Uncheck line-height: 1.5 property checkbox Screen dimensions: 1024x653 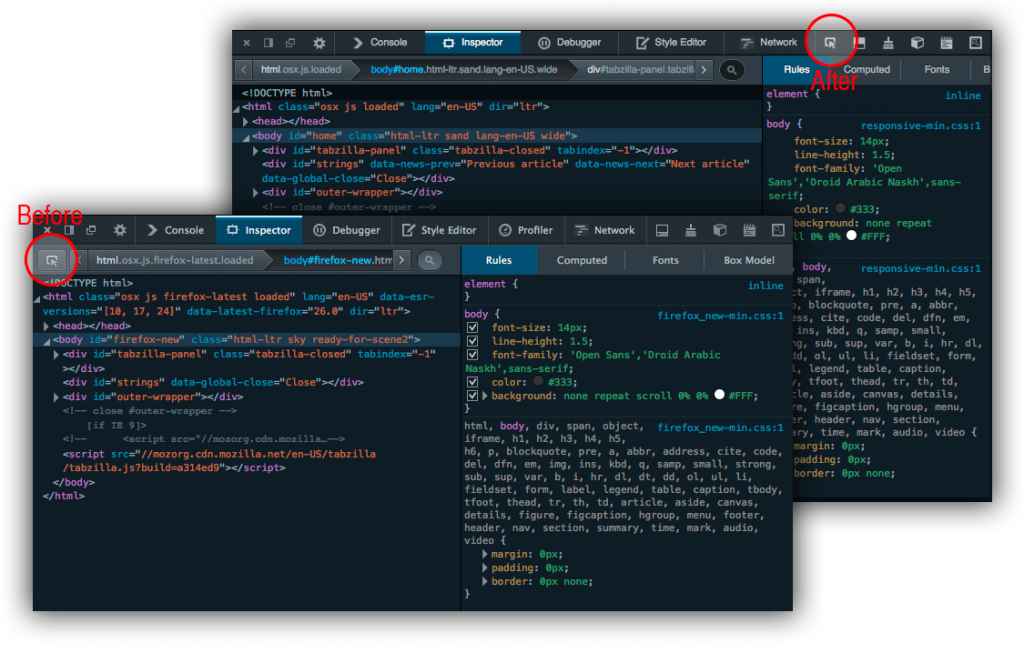[x=472, y=342]
